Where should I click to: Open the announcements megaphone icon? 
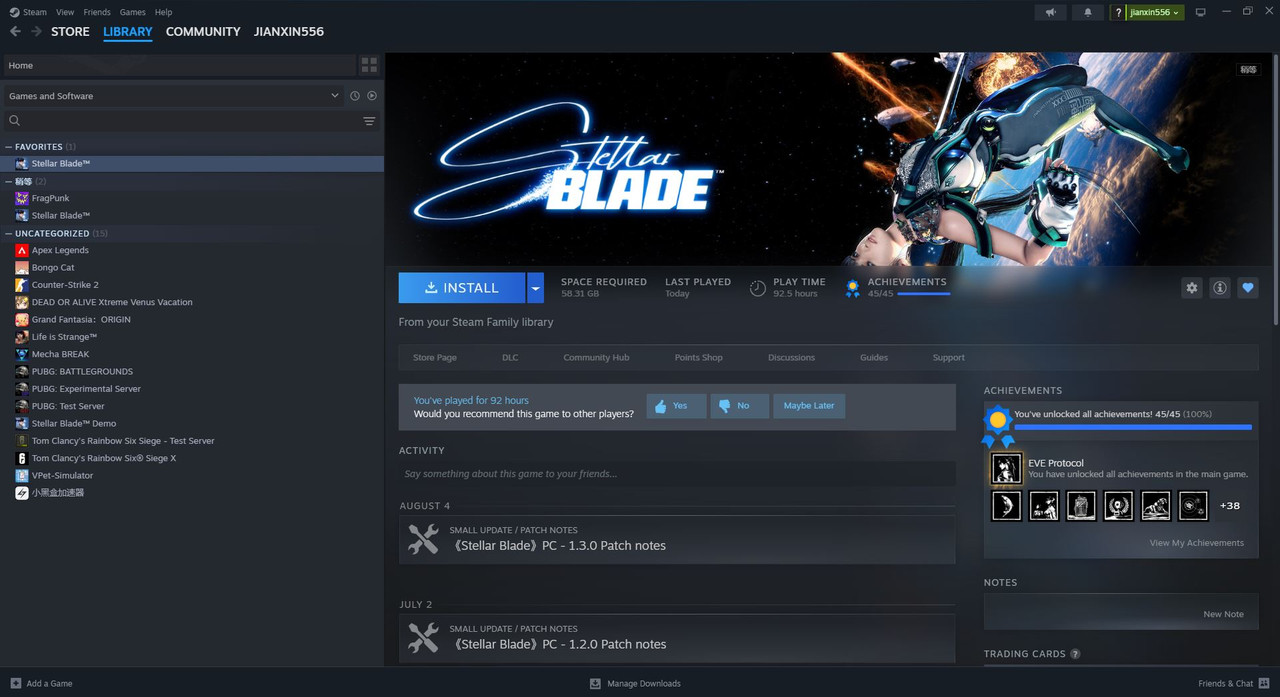tap(1050, 12)
